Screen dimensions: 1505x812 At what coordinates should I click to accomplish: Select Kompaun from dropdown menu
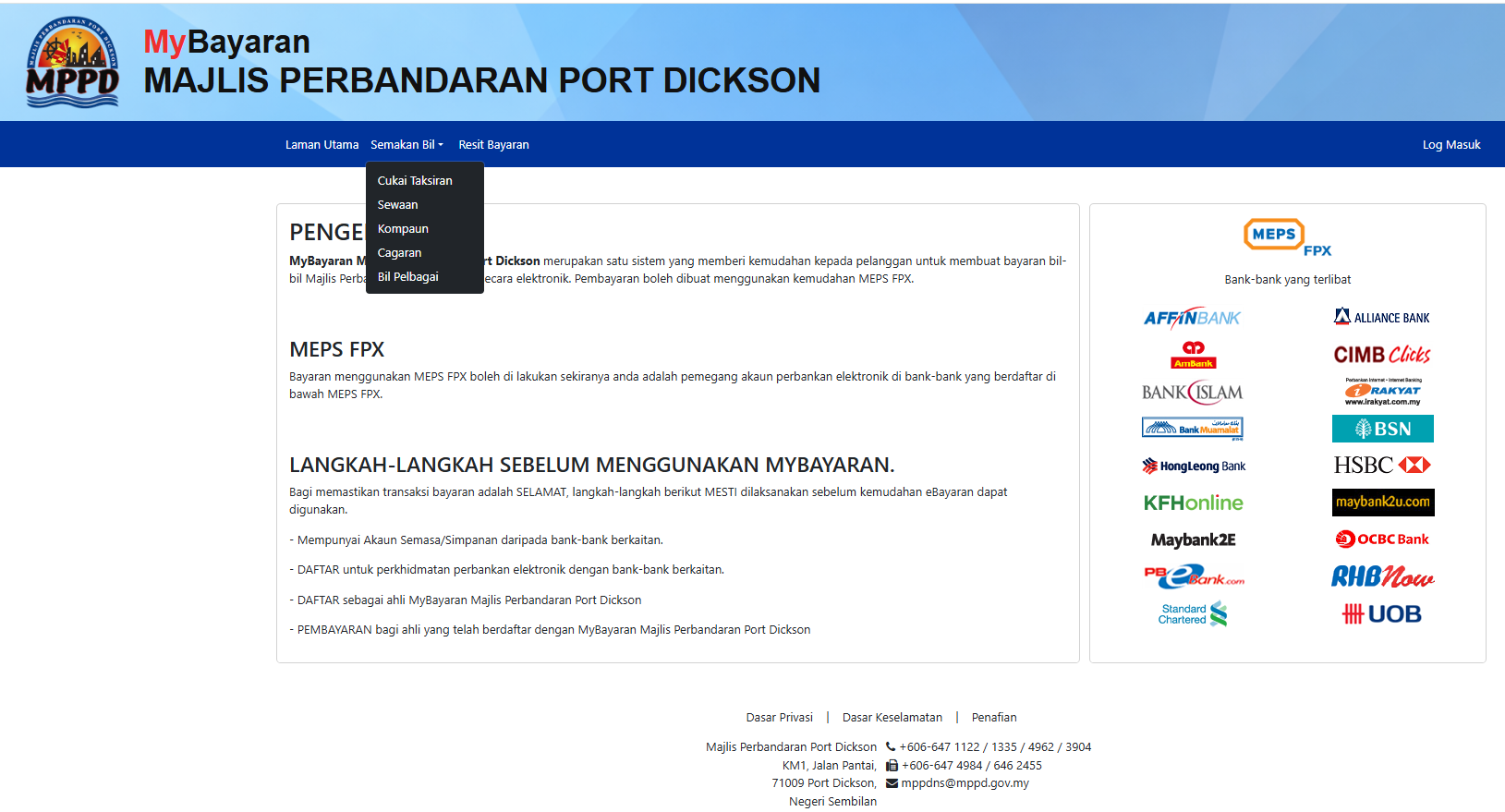(425, 229)
